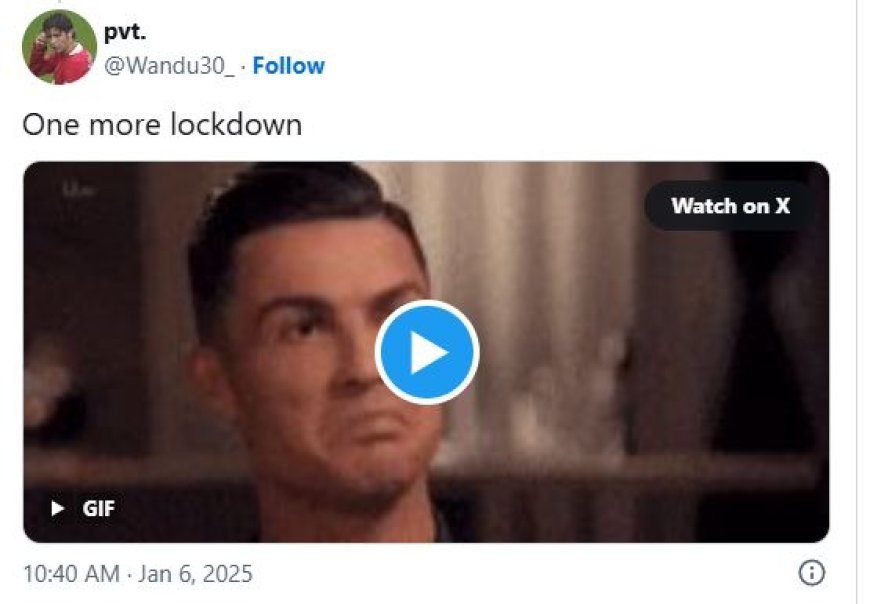Open the 10:40 AM timestamp link
The width and height of the screenshot is (870, 604).
[x=71, y=573]
